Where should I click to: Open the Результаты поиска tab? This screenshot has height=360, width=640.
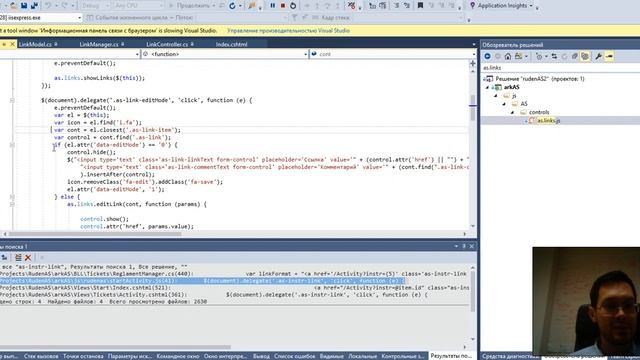[x=451, y=356]
